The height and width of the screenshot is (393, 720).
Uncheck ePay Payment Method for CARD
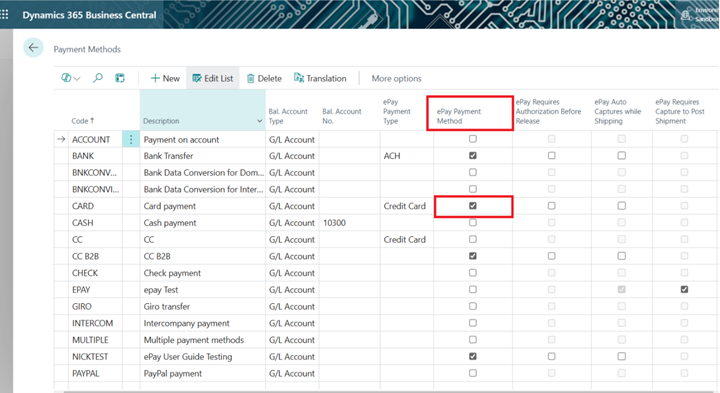point(472,206)
